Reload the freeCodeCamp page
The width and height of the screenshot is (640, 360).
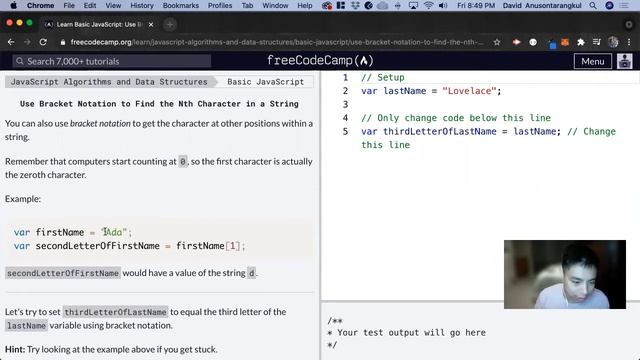coord(43,42)
